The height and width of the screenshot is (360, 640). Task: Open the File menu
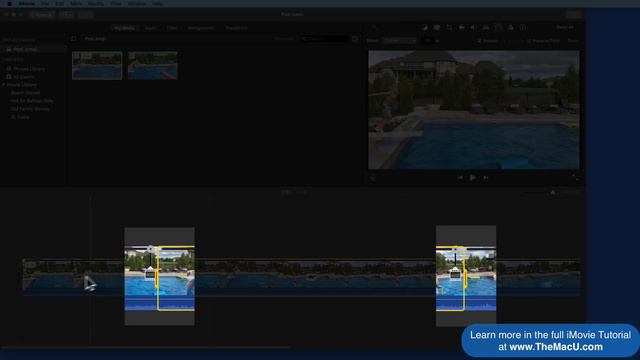coord(45,4)
